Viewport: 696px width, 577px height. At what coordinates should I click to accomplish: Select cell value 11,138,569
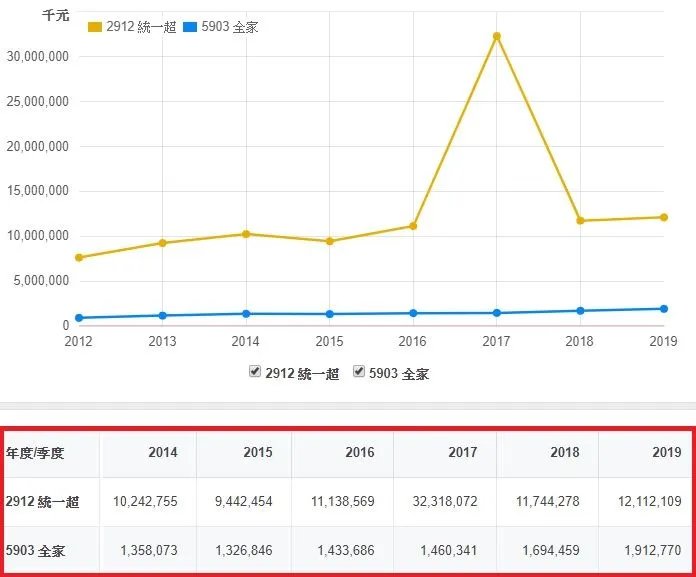(343, 502)
